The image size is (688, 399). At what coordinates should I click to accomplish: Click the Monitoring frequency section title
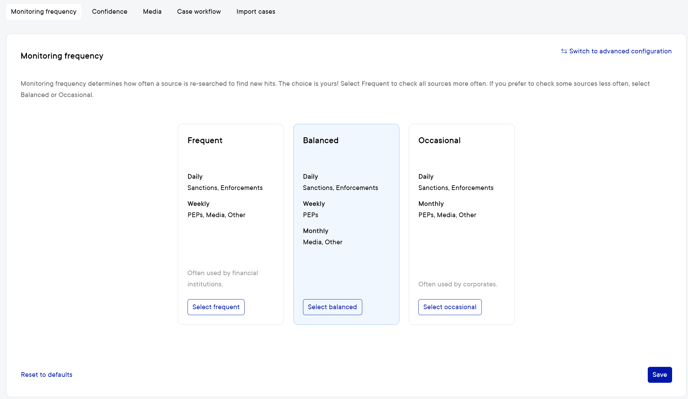click(x=62, y=56)
